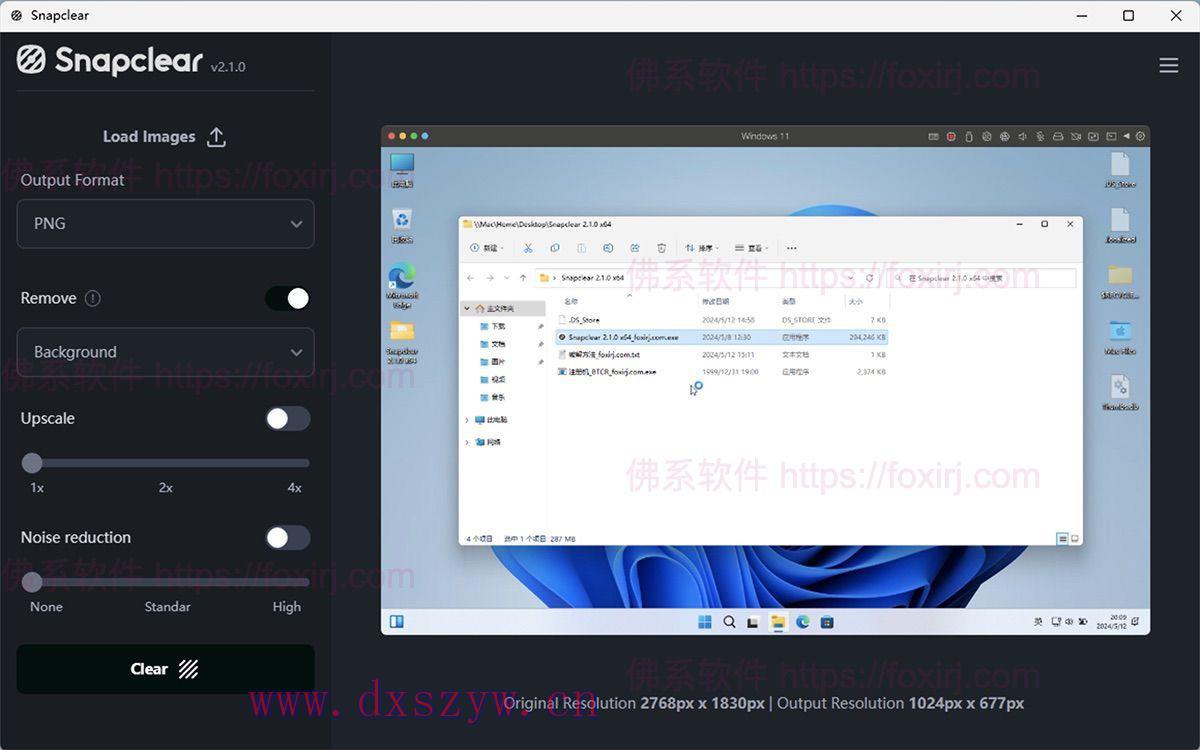Click the v2.1.0 version label
The height and width of the screenshot is (750, 1200).
coord(228,67)
